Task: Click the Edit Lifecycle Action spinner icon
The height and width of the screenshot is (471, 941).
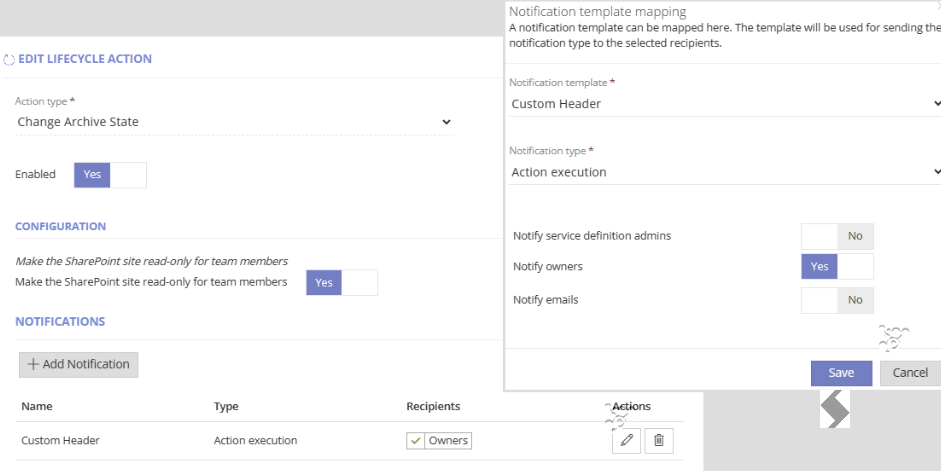Action: pos(9,59)
